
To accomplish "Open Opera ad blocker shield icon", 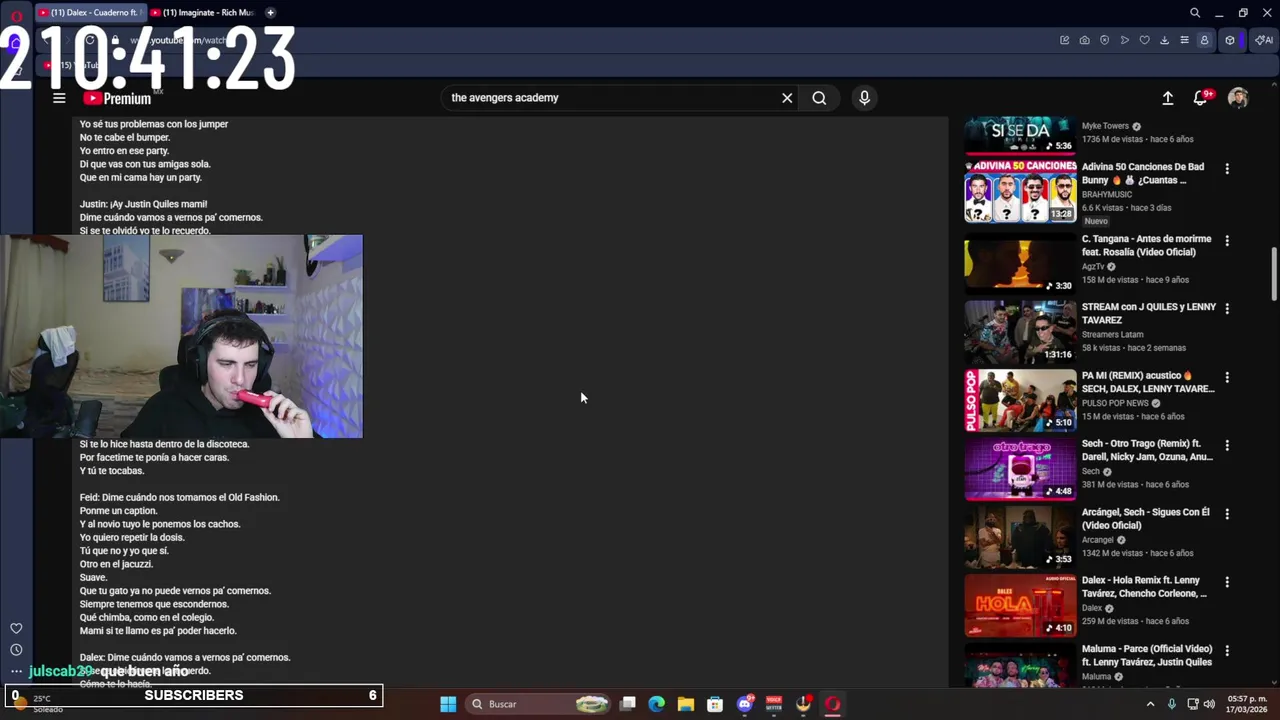I will [1104, 40].
